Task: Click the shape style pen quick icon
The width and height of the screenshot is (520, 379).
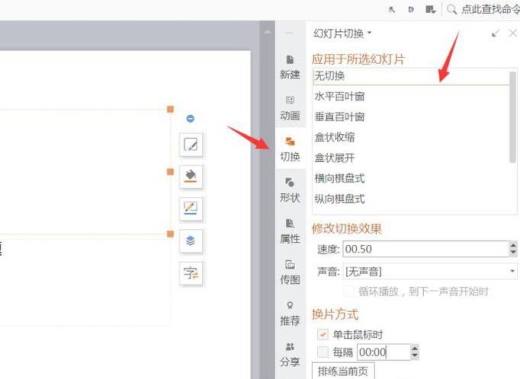Action: 191,145
